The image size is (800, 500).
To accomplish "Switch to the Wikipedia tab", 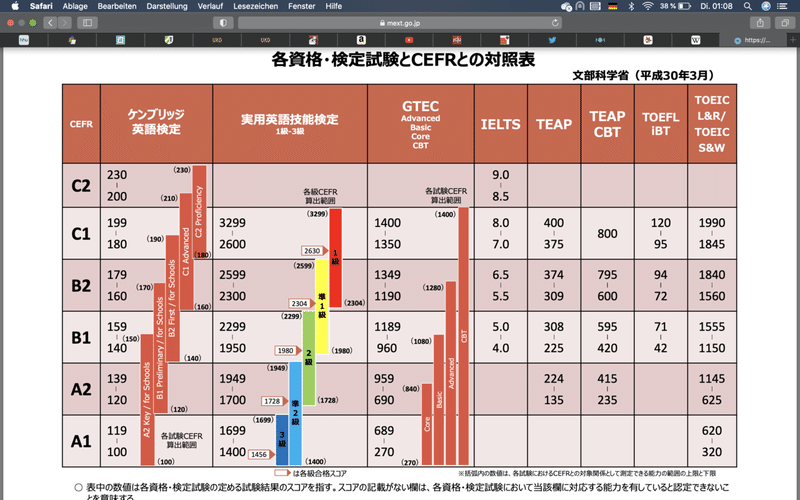I will 695,40.
